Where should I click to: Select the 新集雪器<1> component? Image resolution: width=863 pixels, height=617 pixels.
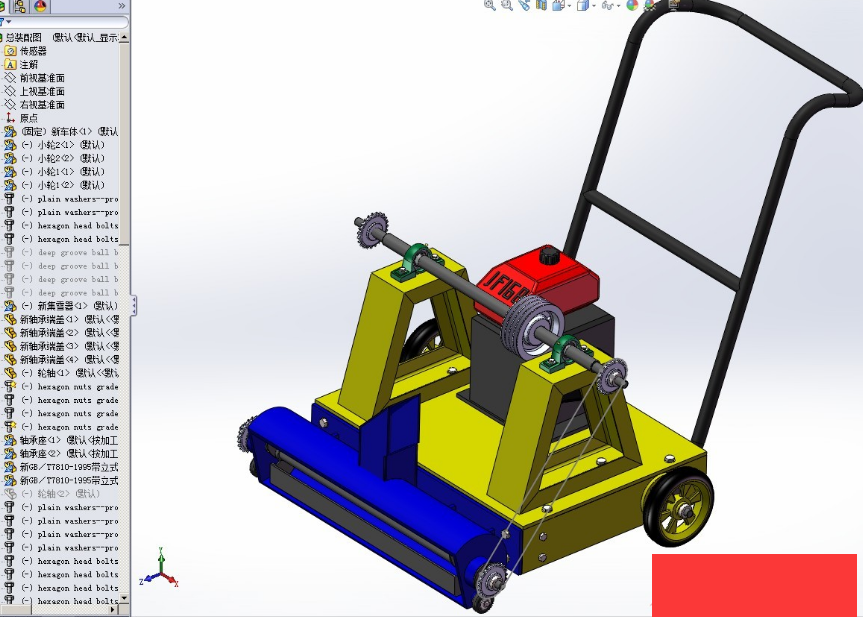pyautogui.click(x=61, y=305)
